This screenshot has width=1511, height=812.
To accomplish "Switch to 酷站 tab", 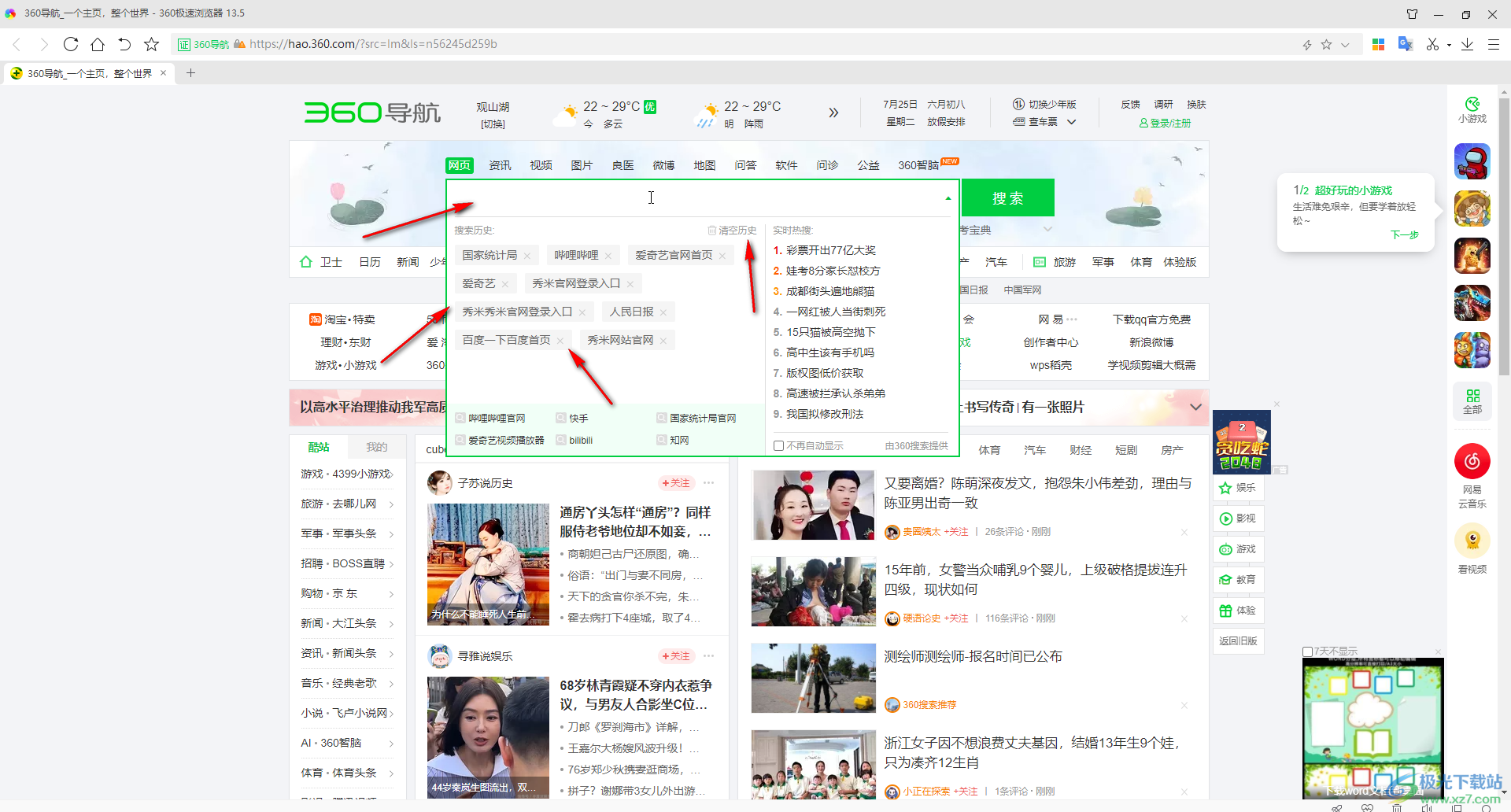I will (x=319, y=447).
